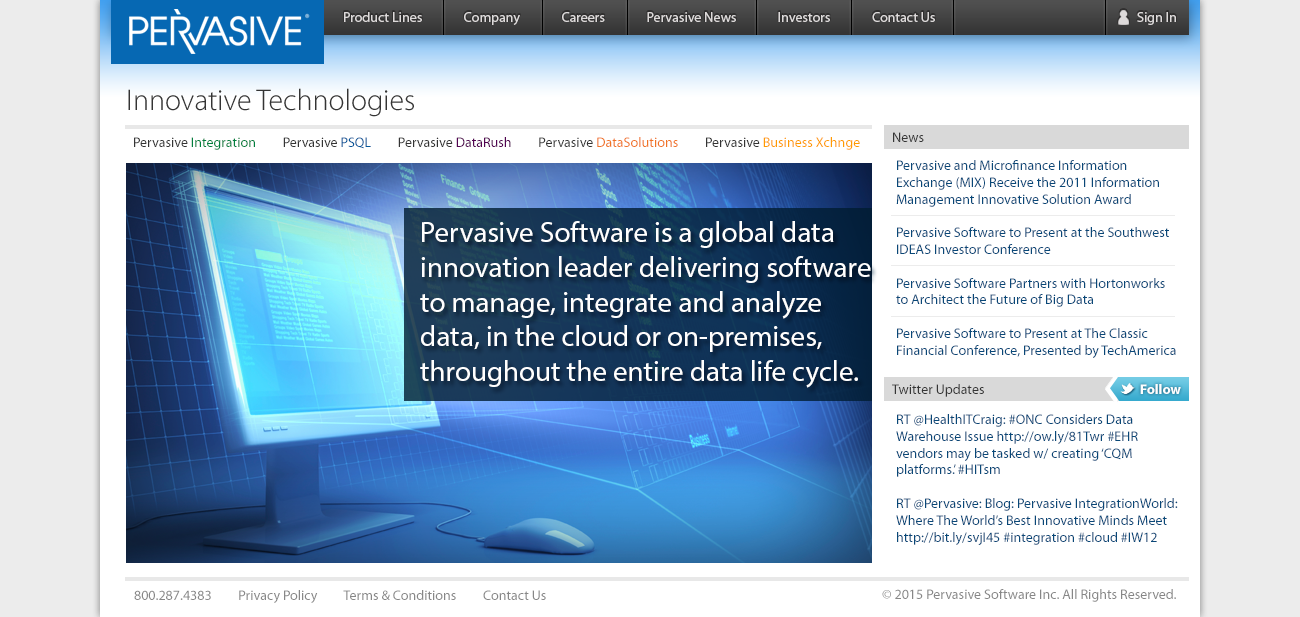1300x617 pixels.
Task: Click the Twitter bird icon on Follow
Action: [x=1126, y=389]
